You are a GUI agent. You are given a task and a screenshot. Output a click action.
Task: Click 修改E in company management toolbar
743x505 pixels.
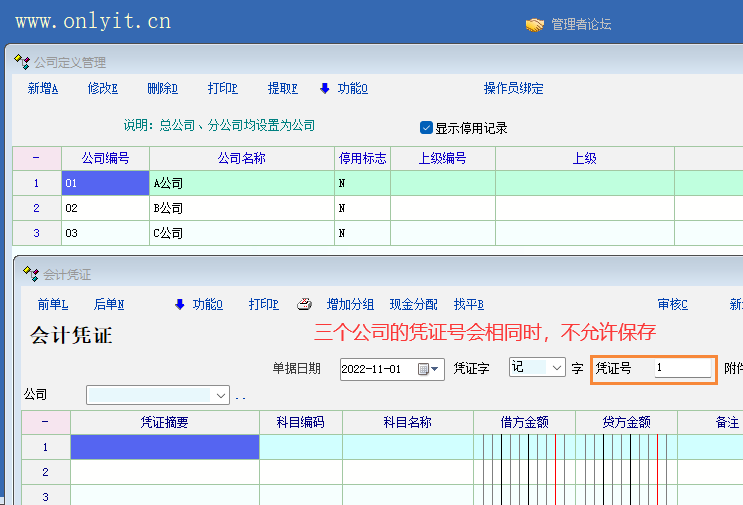102,88
